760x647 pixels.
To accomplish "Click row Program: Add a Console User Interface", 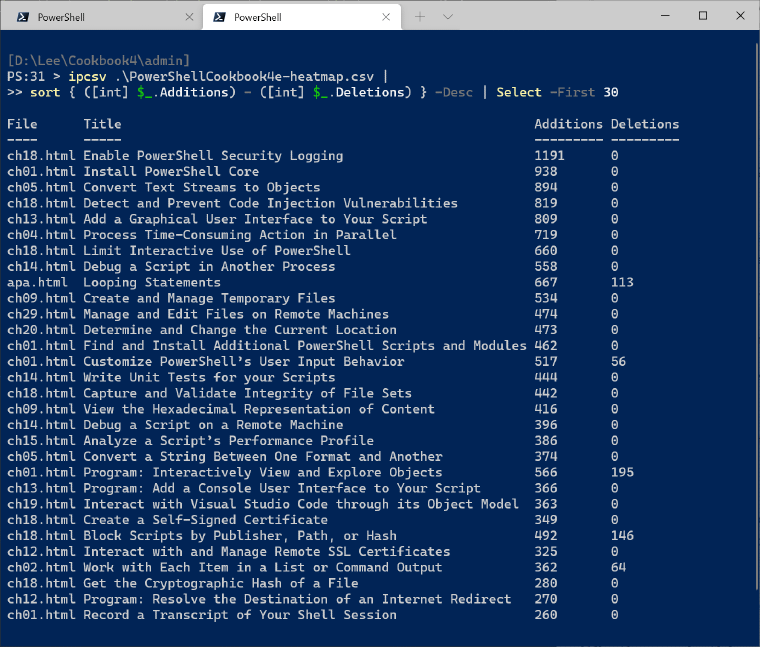I will (343, 488).
